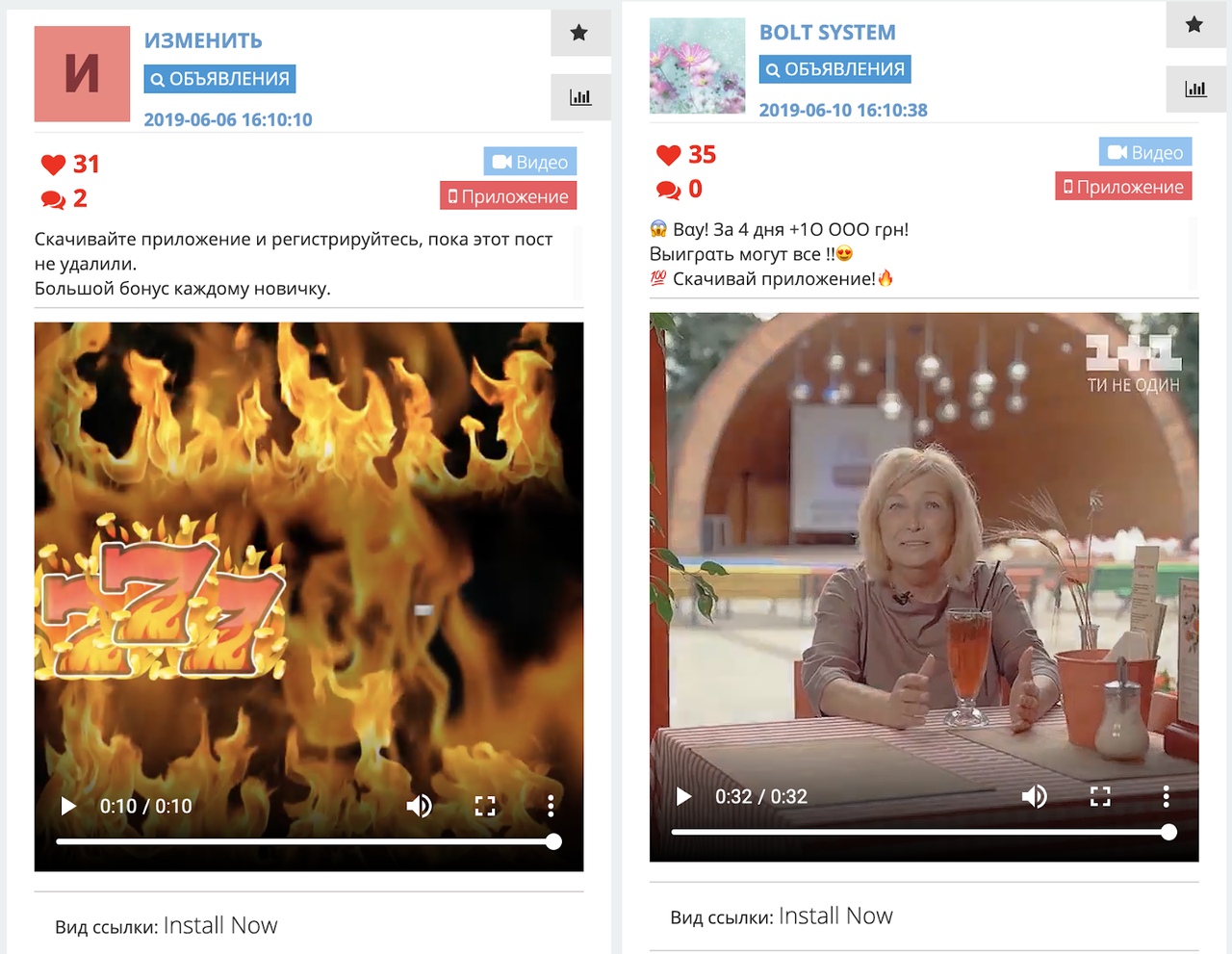Favorite the BOLT SYSTEM ad with star

1194,24
